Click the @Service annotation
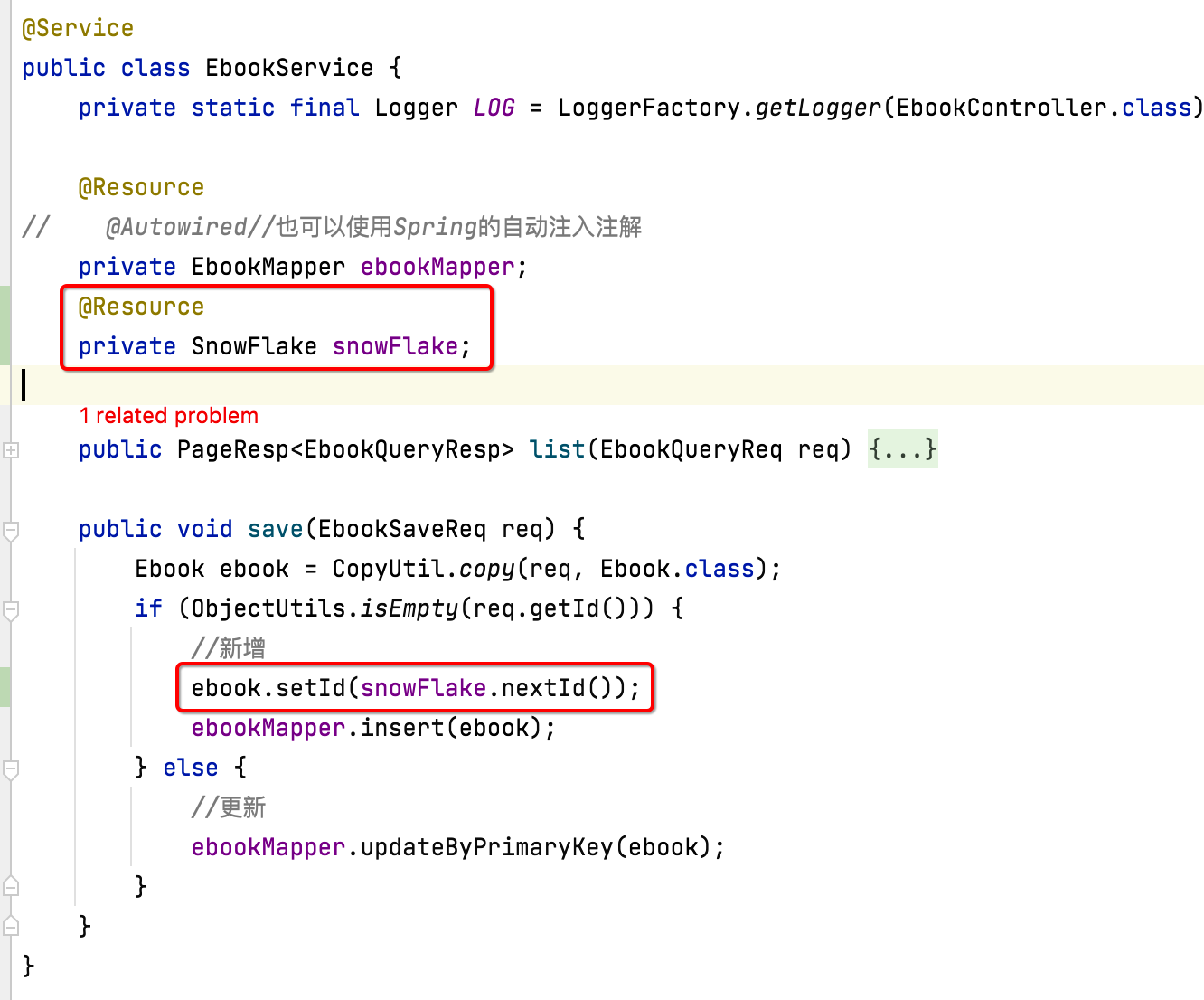 tap(78, 28)
